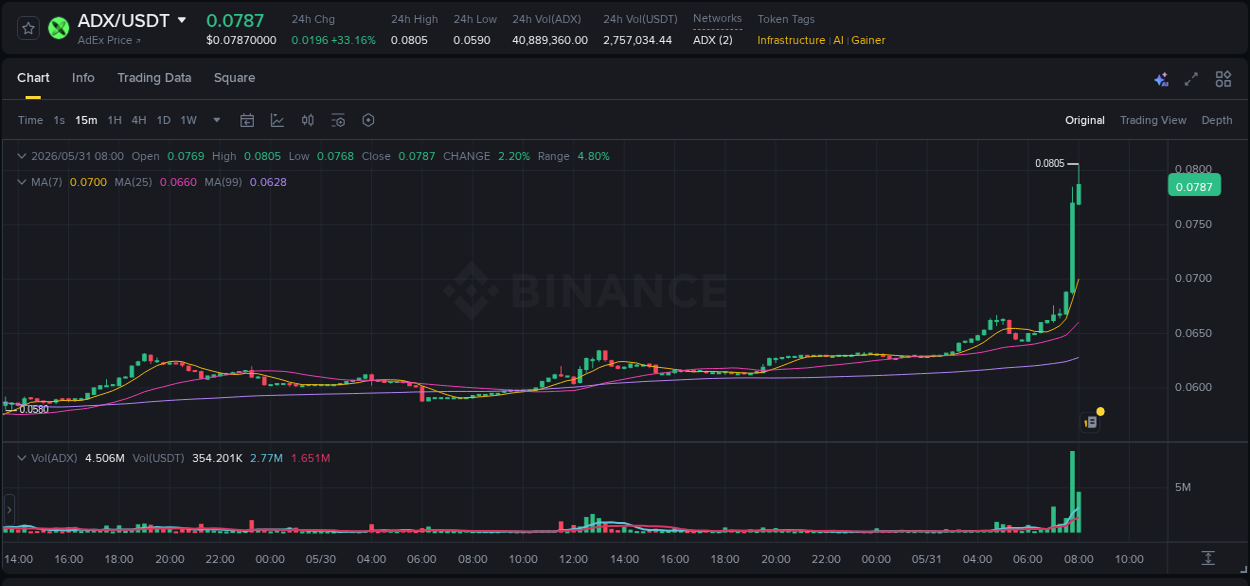Add ADX/USDT to favorites star
1250x586 pixels.
click(29, 28)
